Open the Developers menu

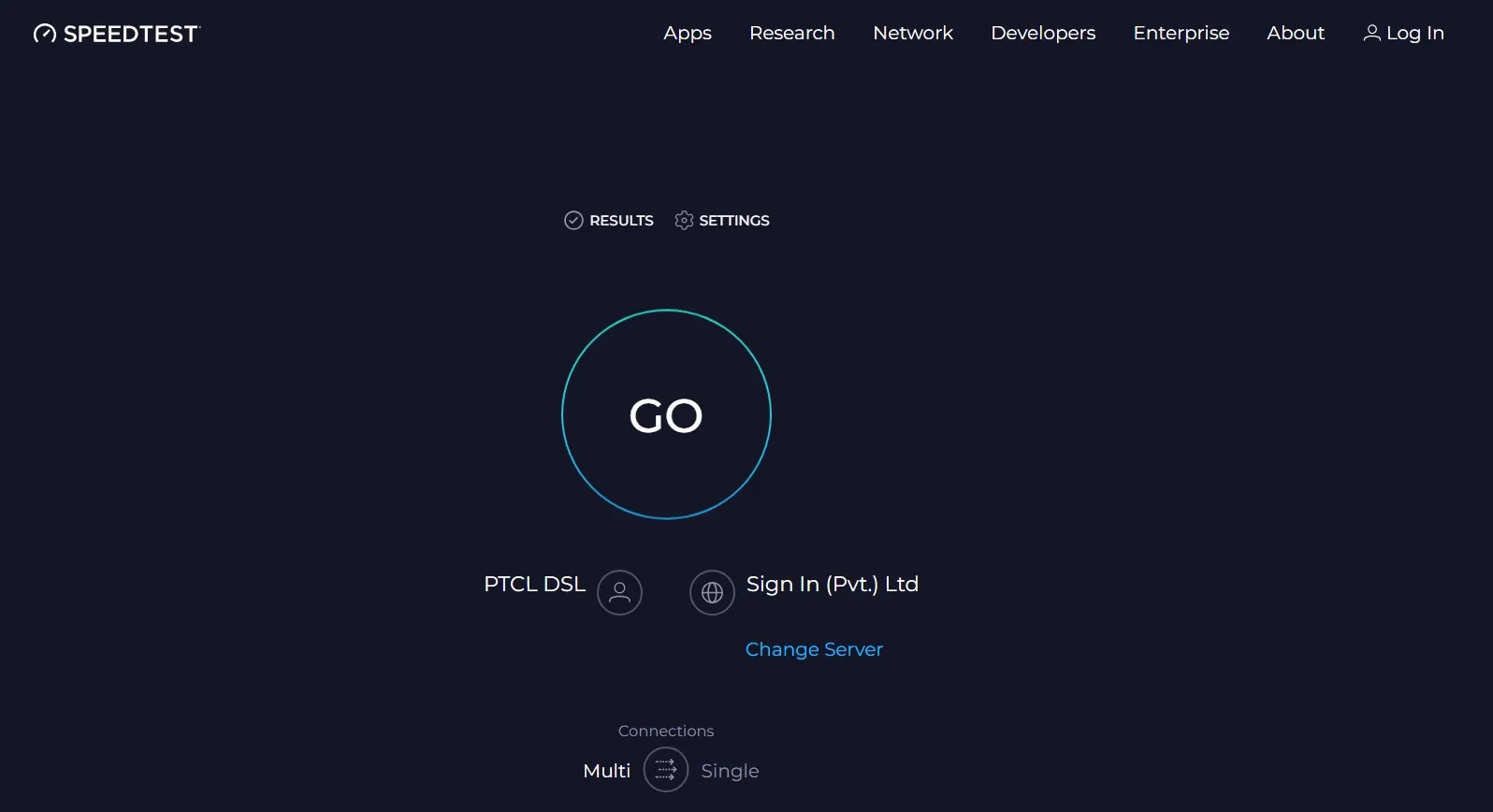click(x=1043, y=33)
